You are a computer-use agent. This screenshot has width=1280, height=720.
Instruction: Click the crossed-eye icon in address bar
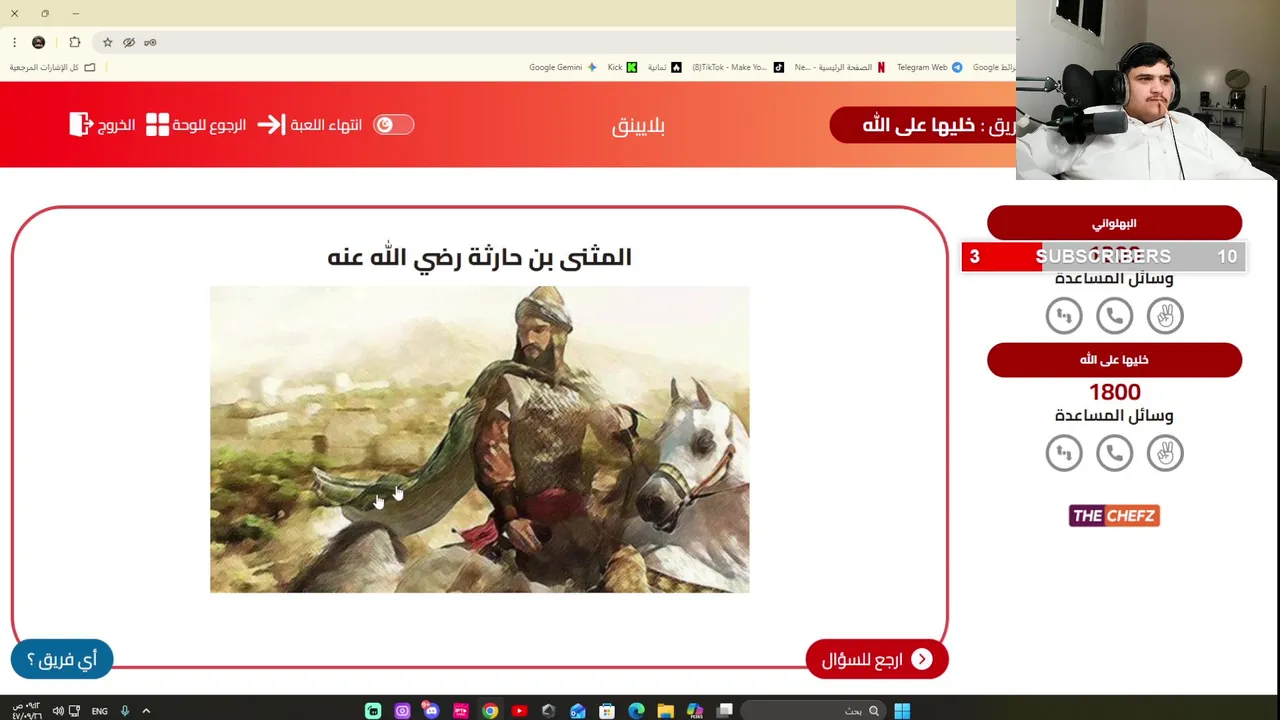129,42
